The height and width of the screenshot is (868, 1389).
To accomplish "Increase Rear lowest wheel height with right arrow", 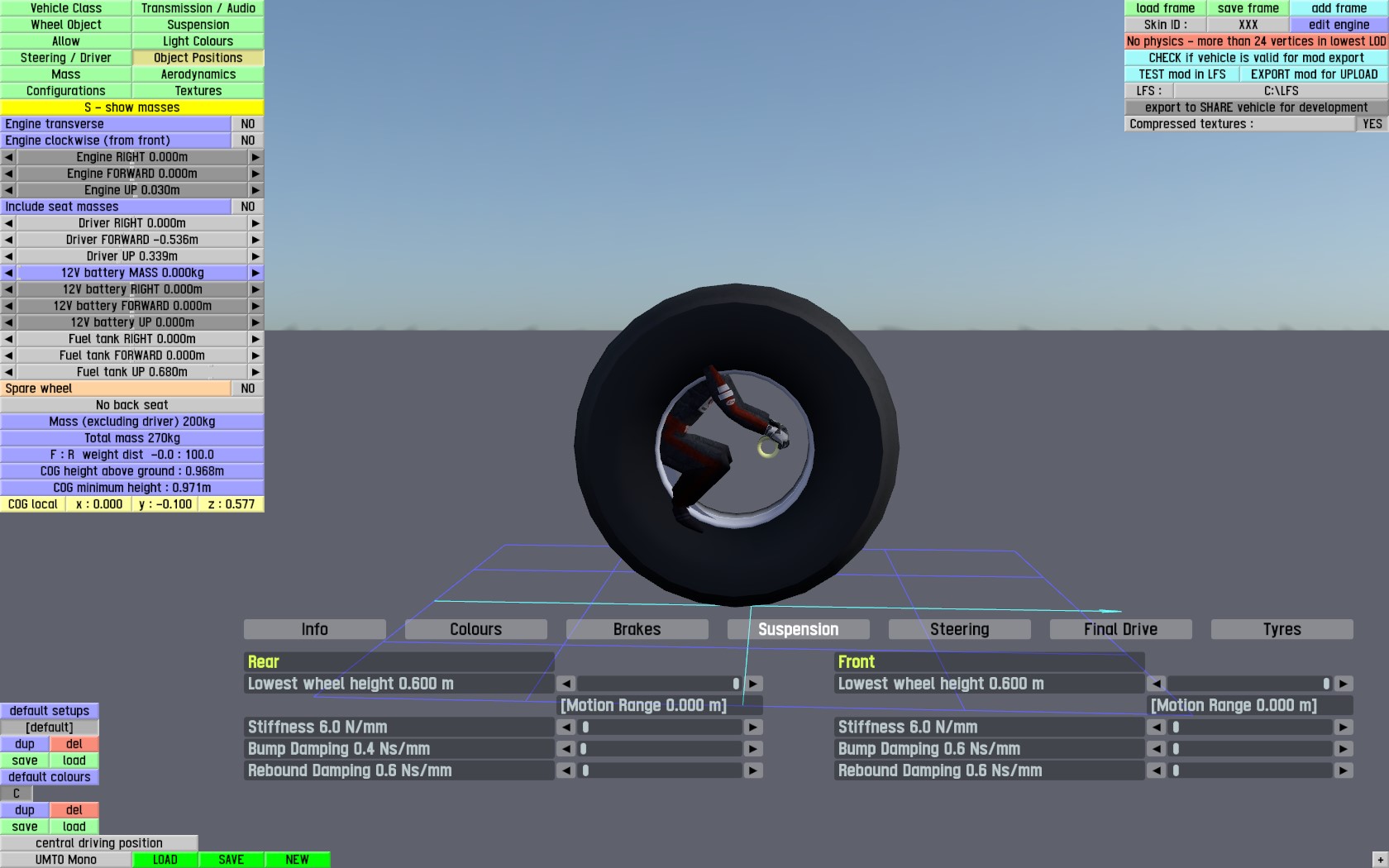I will tap(753, 684).
